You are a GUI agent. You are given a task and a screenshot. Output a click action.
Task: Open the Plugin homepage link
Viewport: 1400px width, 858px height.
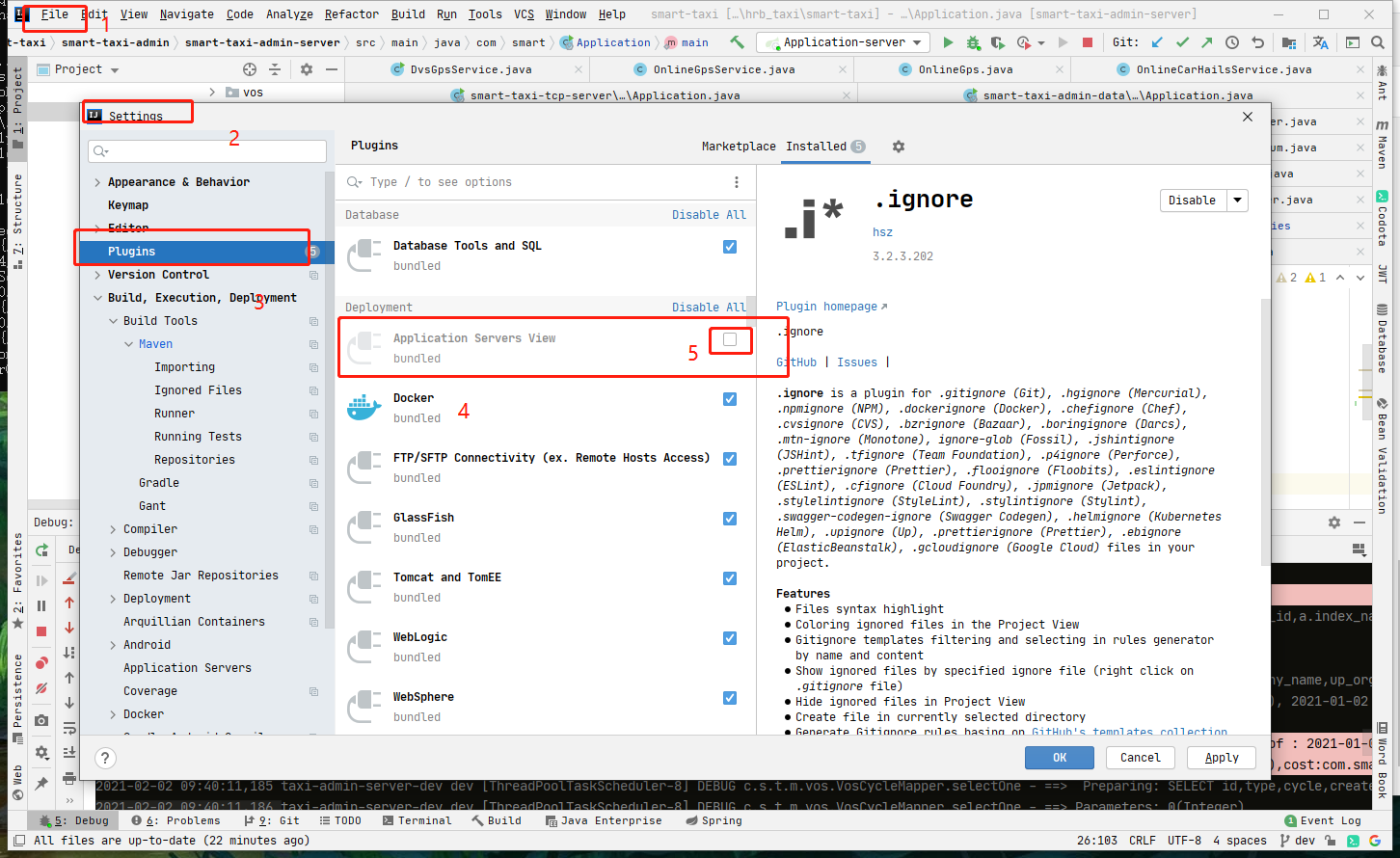(831, 307)
